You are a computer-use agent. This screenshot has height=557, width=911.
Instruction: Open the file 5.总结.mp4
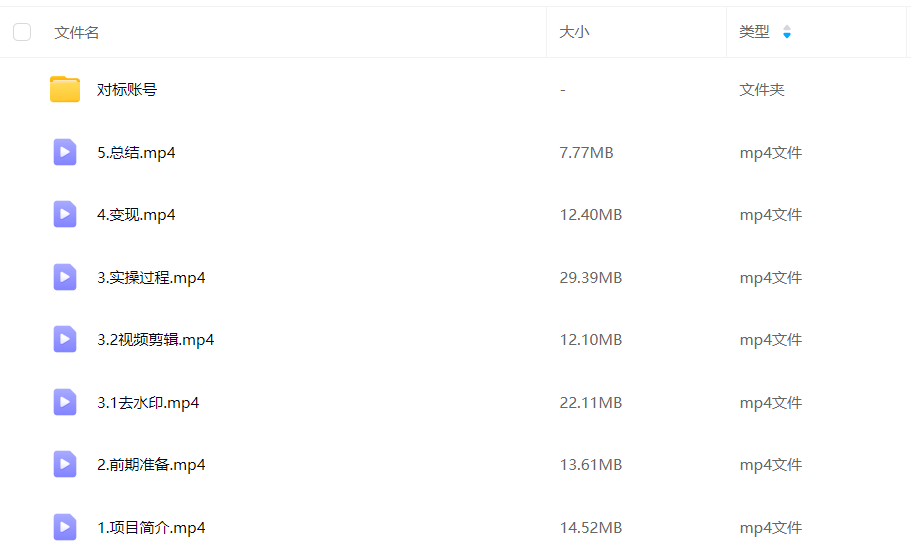[x=136, y=152]
